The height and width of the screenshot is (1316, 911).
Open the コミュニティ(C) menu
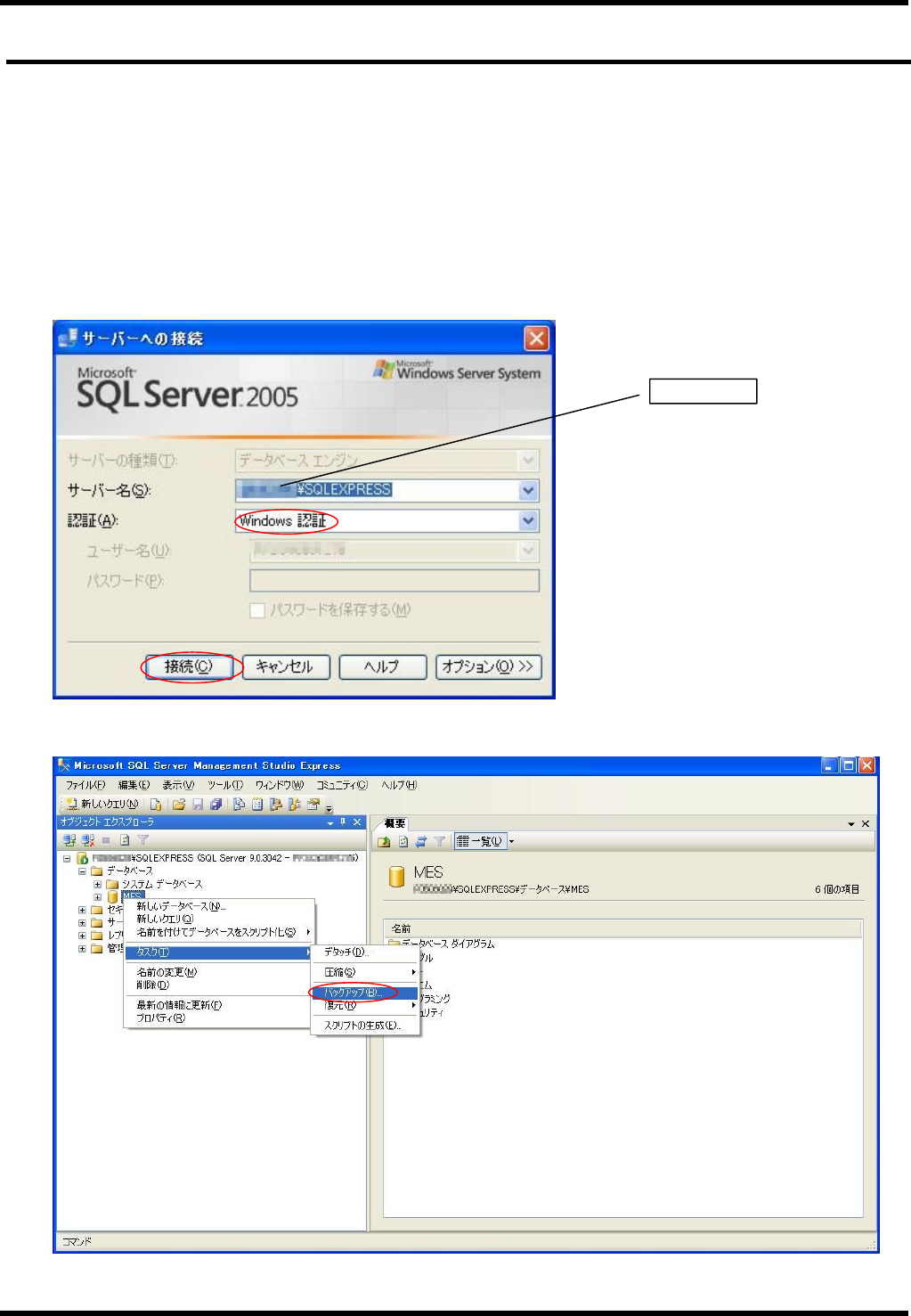342,785
